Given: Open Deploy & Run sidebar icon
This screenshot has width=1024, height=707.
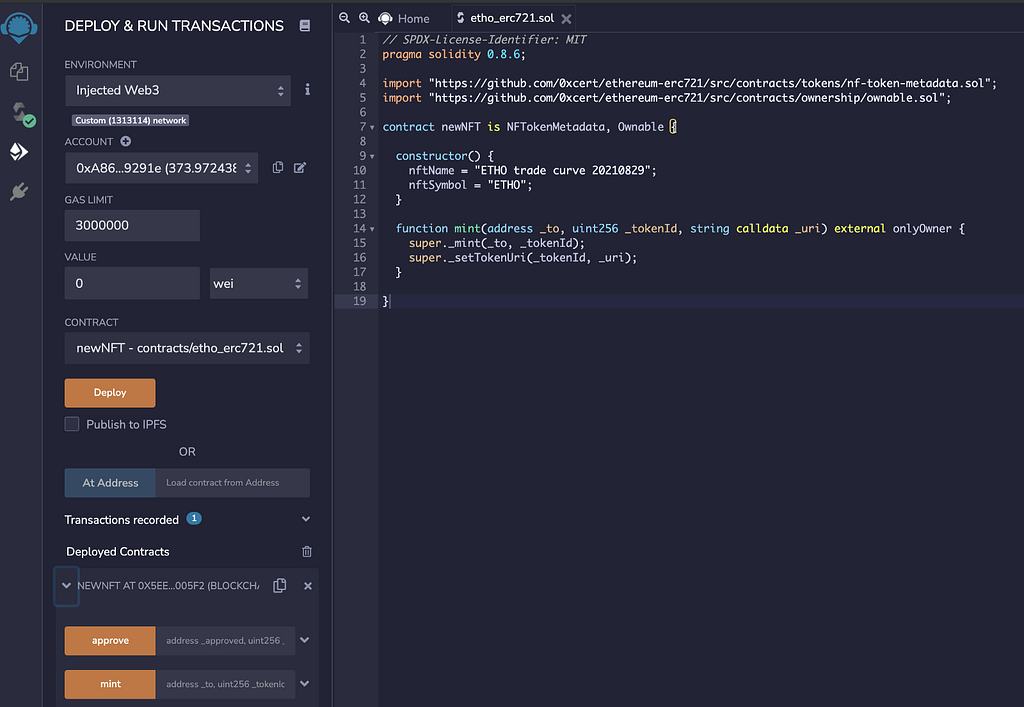Looking at the screenshot, I should 19,151.
